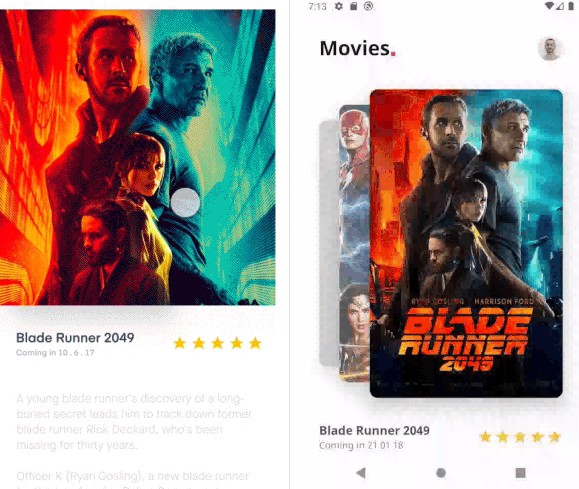
Task: Tap the first star in detail rating
Action: pos(180,343)
